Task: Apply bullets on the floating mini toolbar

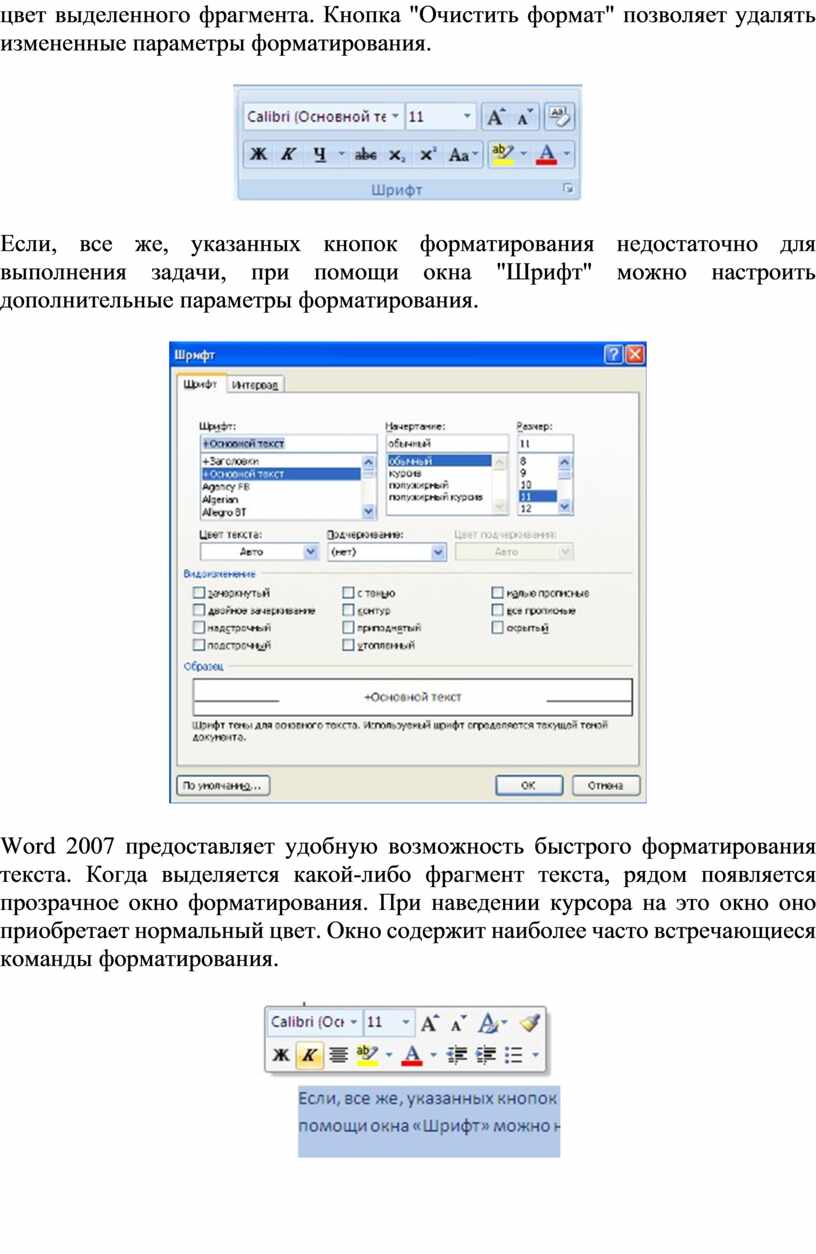Action: (x=515, y=1054)
